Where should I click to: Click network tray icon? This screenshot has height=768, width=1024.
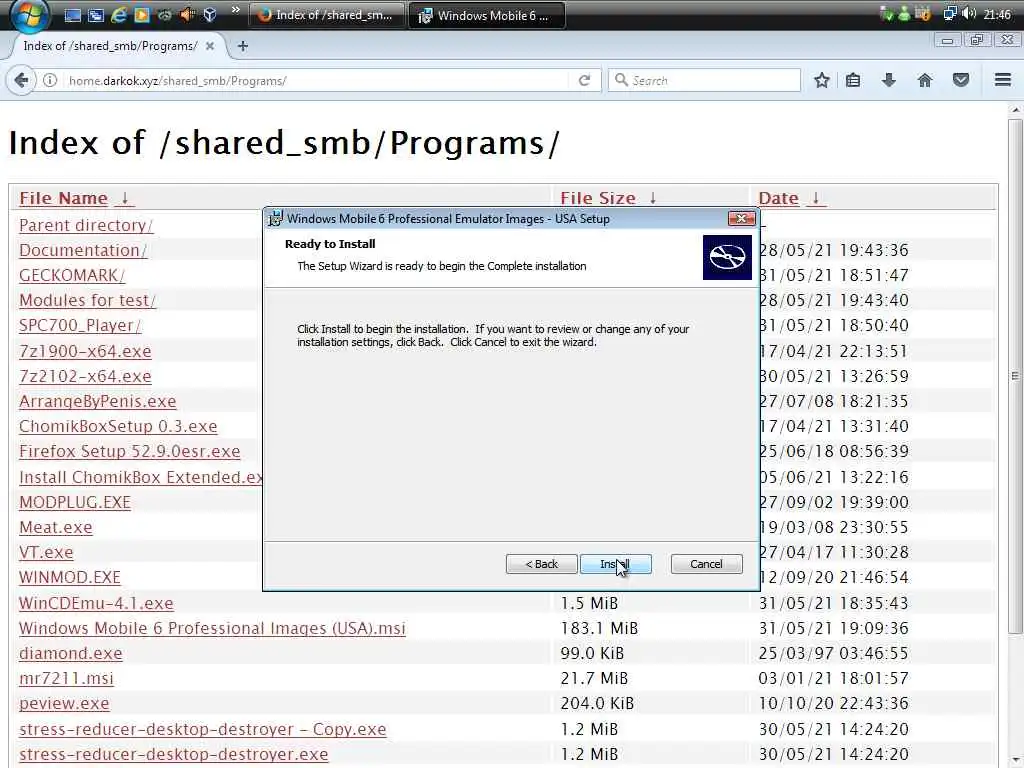950,14
